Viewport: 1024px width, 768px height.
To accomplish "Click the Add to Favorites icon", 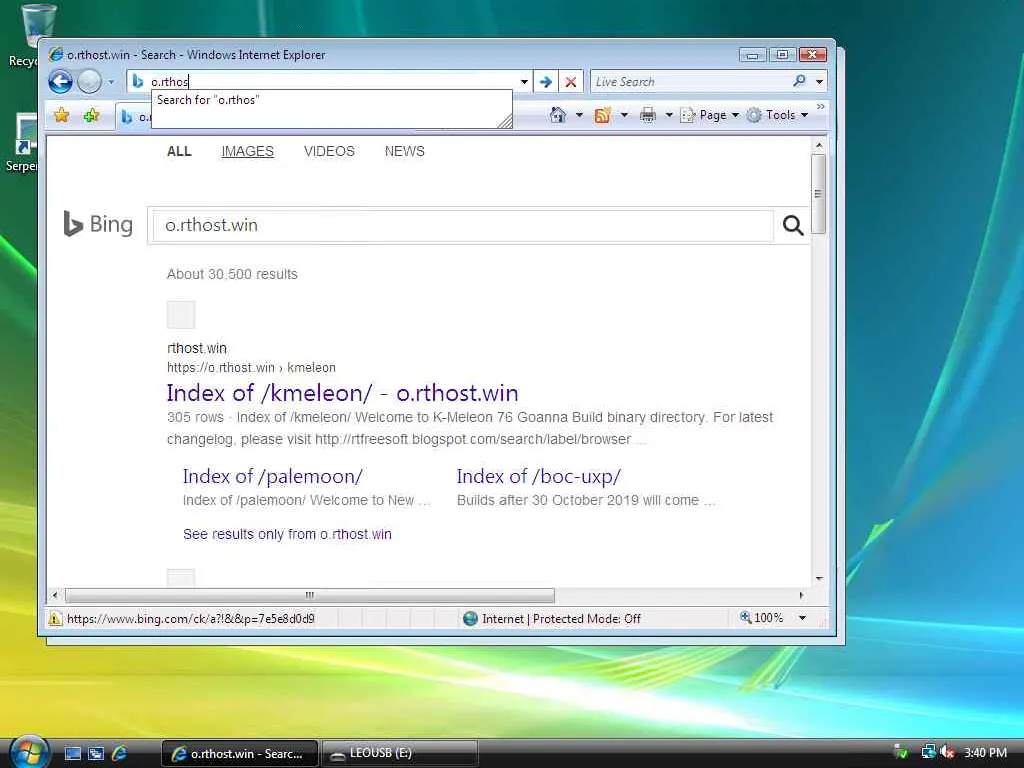I will coord(91,116).
